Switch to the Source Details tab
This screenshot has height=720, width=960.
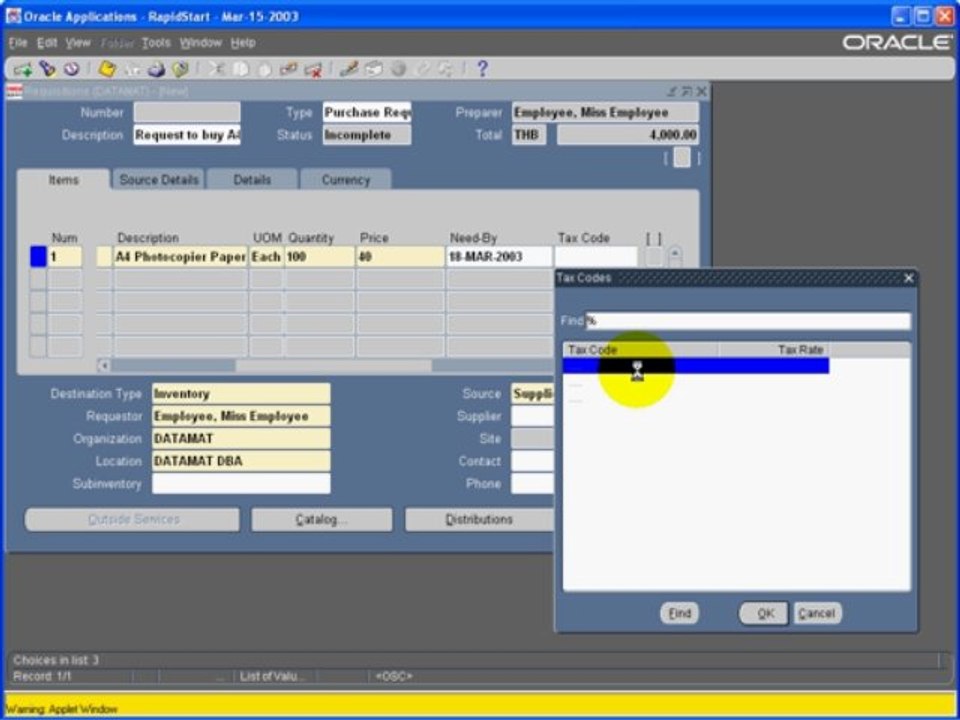tap(159, 179)
